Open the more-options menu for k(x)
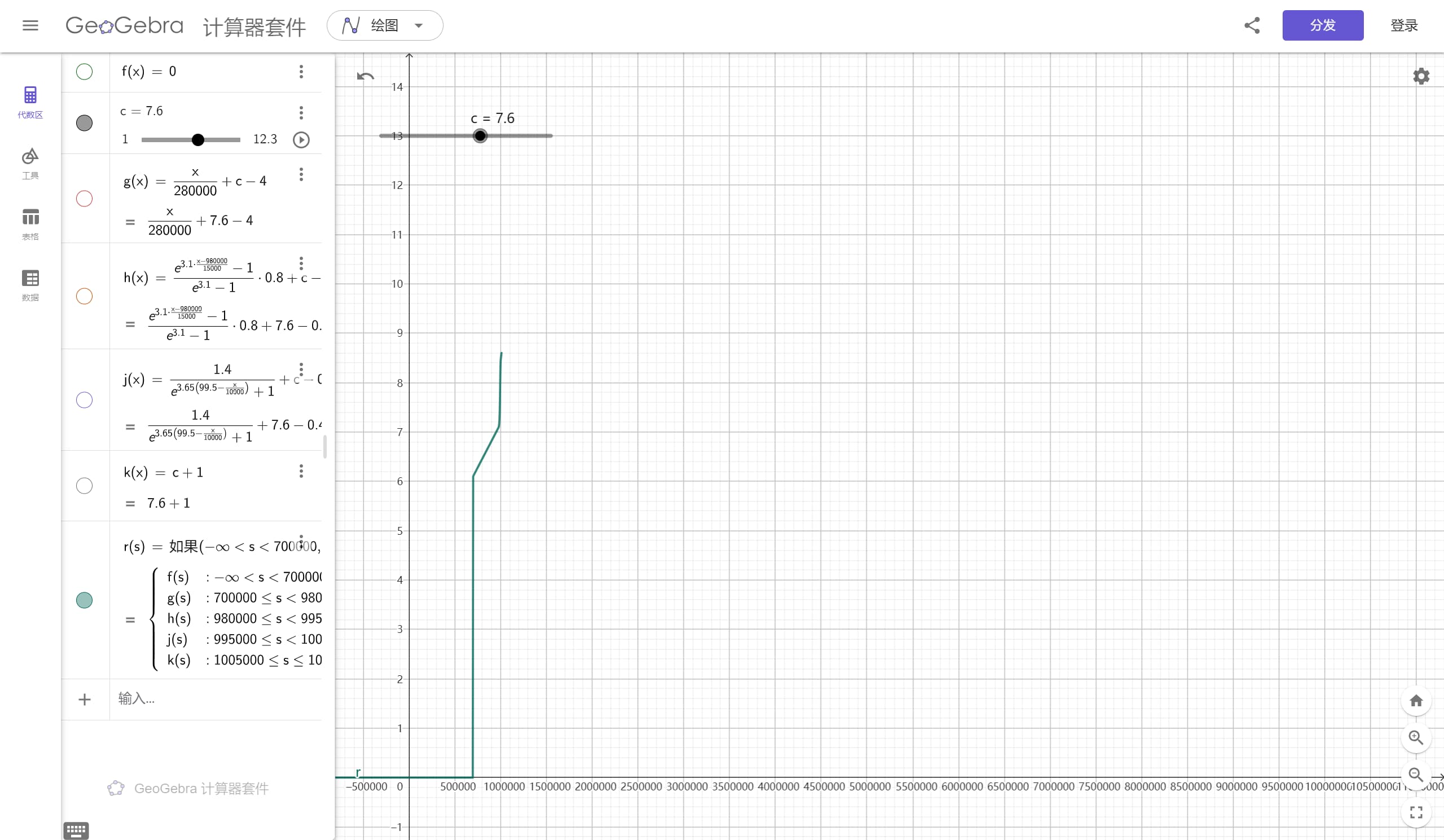This screenshot has height=840, width=1444. pos(301,471)
